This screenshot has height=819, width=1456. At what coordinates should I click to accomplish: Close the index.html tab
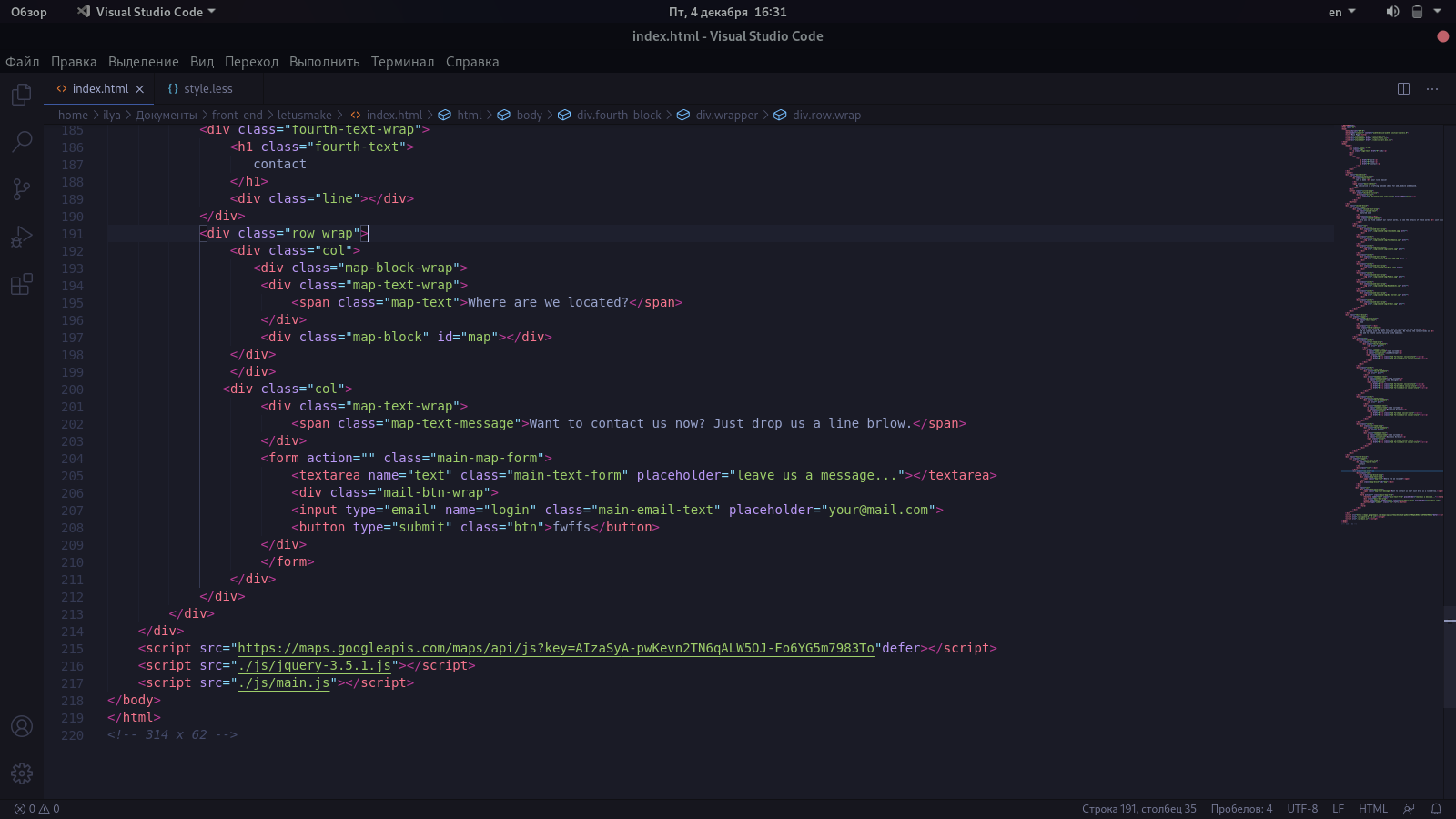point(140,89)
